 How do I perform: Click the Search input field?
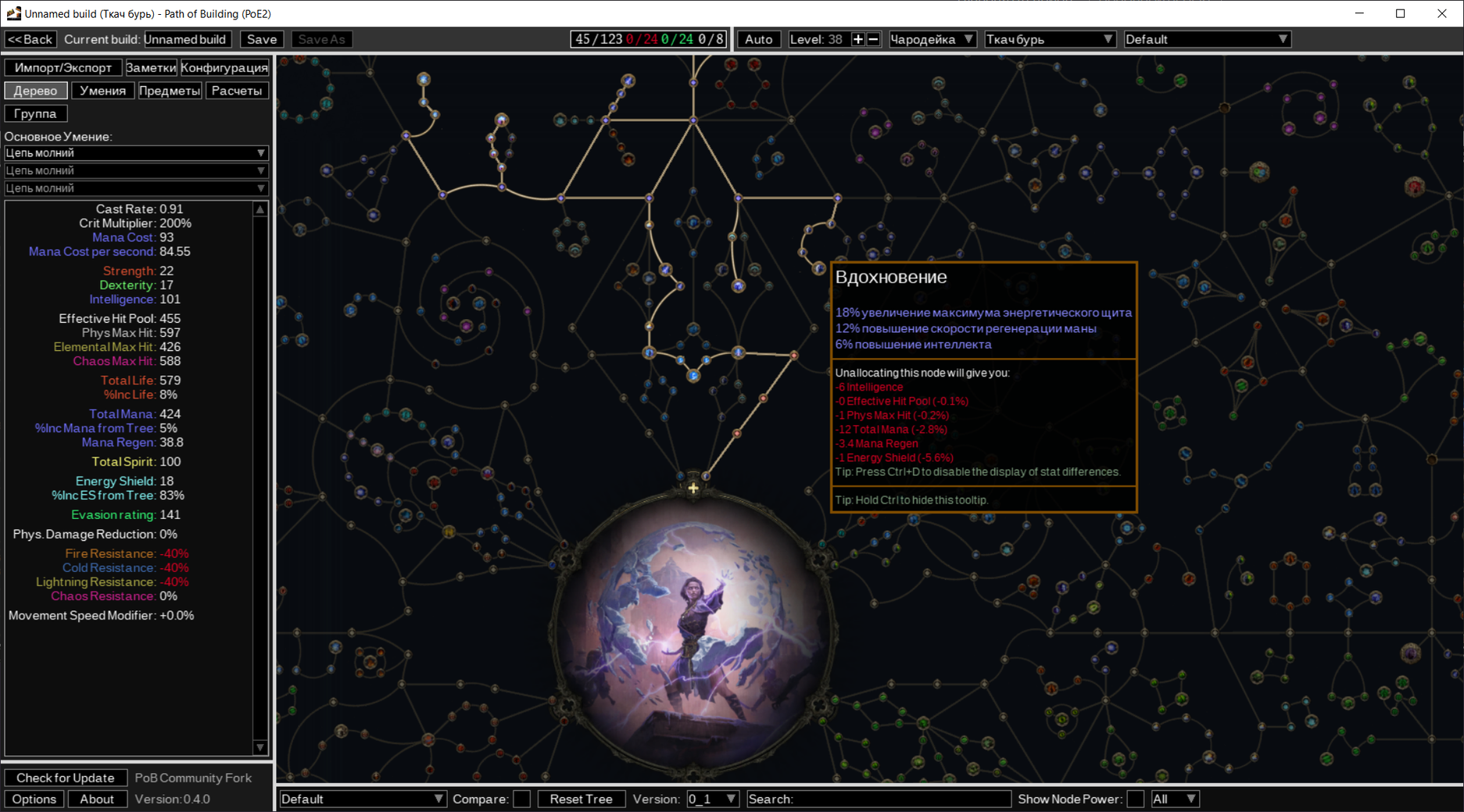pyautogui.click(x=879, y=799)
